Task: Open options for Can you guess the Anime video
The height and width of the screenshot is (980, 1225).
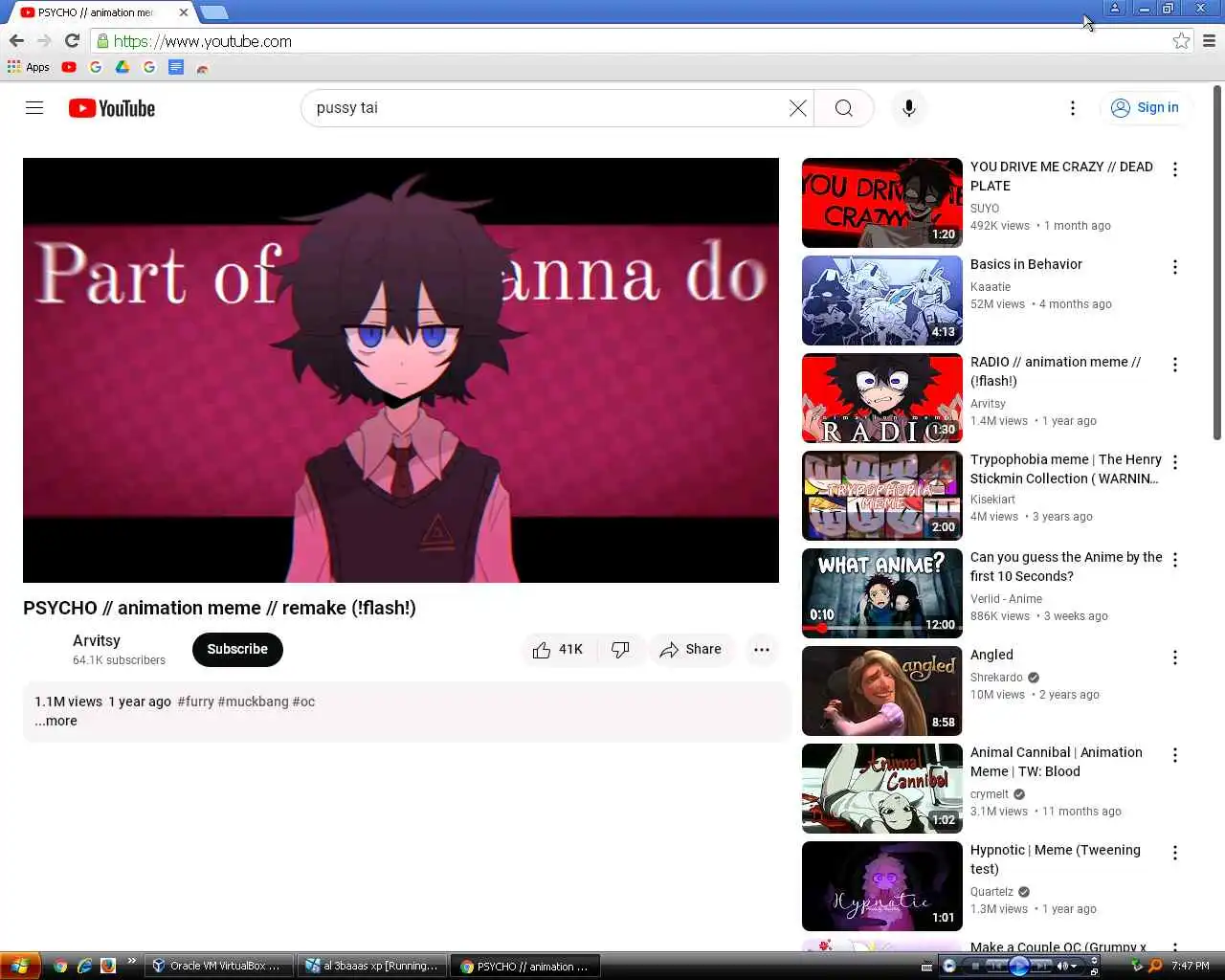Action: (1175, 560)
